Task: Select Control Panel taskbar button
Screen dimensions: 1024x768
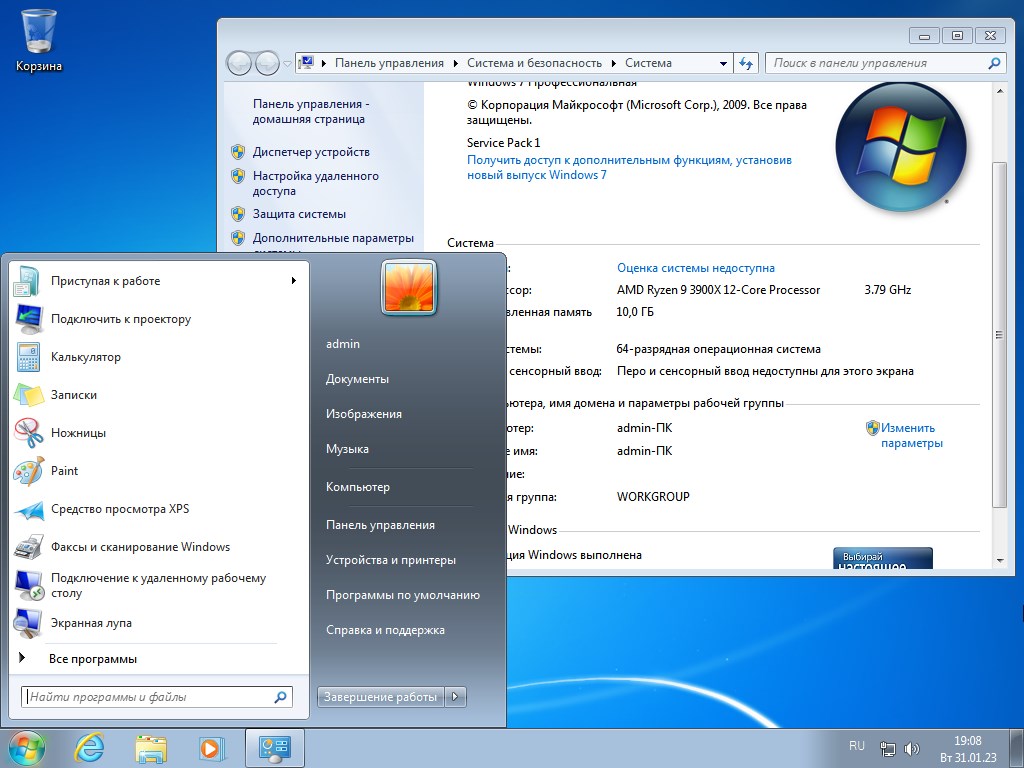Action: (274, 748)
